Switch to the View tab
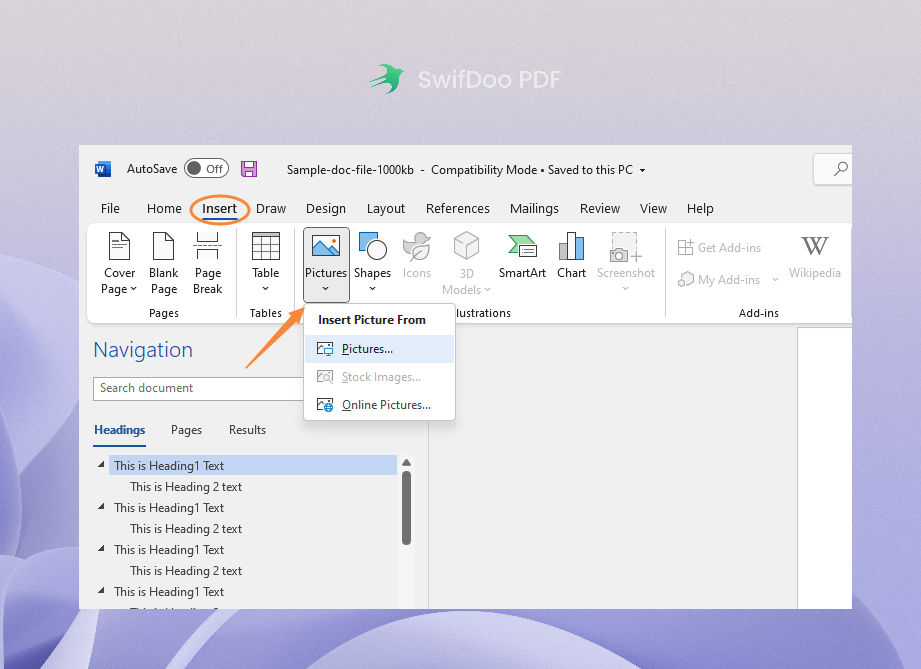The height and width of the screenshot is (669, 921). coord(653,209)
